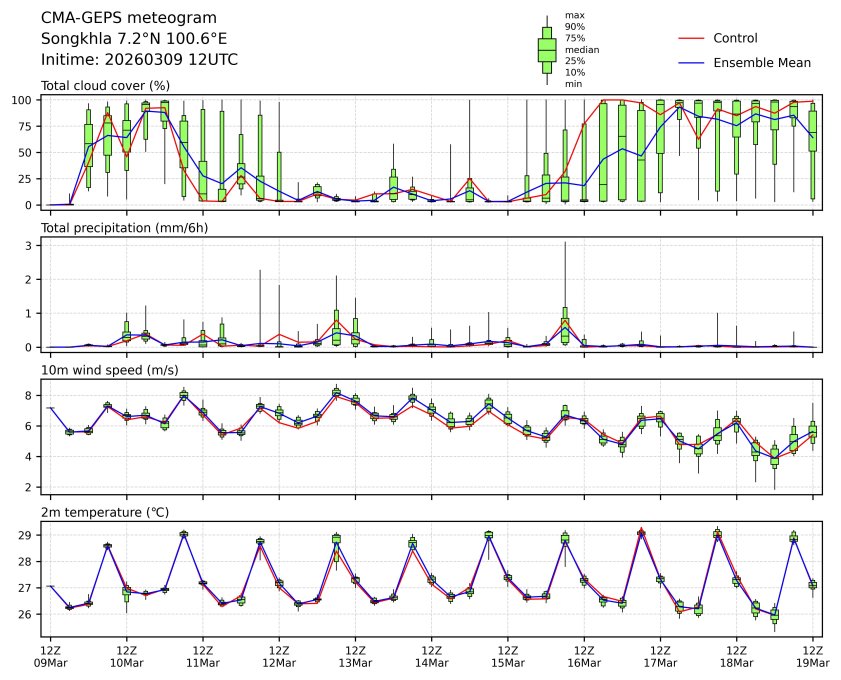Viewport: 841px width, 680px height.
Task: Click the 100 tick on the cloud cover axis
Action: pos(26,100)
